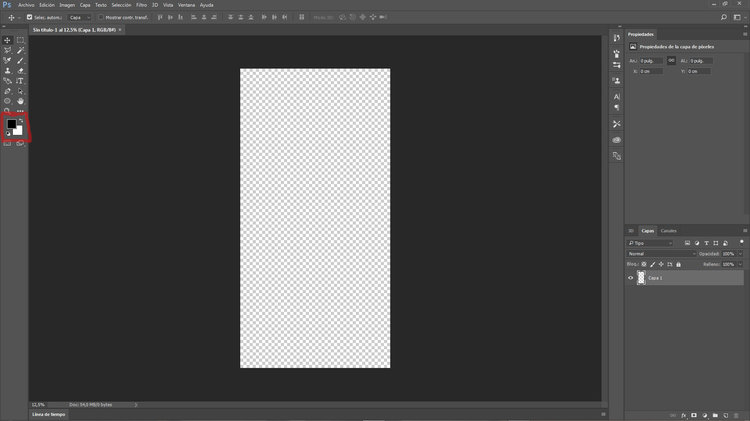Open the Capas panel options menu

point(745,231)
